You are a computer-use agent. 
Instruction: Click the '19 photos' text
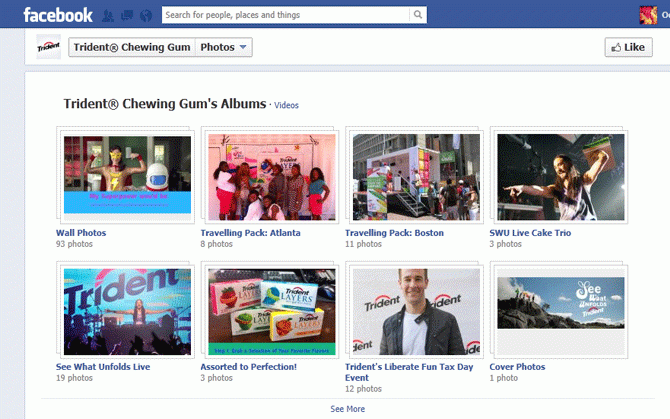pyautogui.click(x=74, y=378)
